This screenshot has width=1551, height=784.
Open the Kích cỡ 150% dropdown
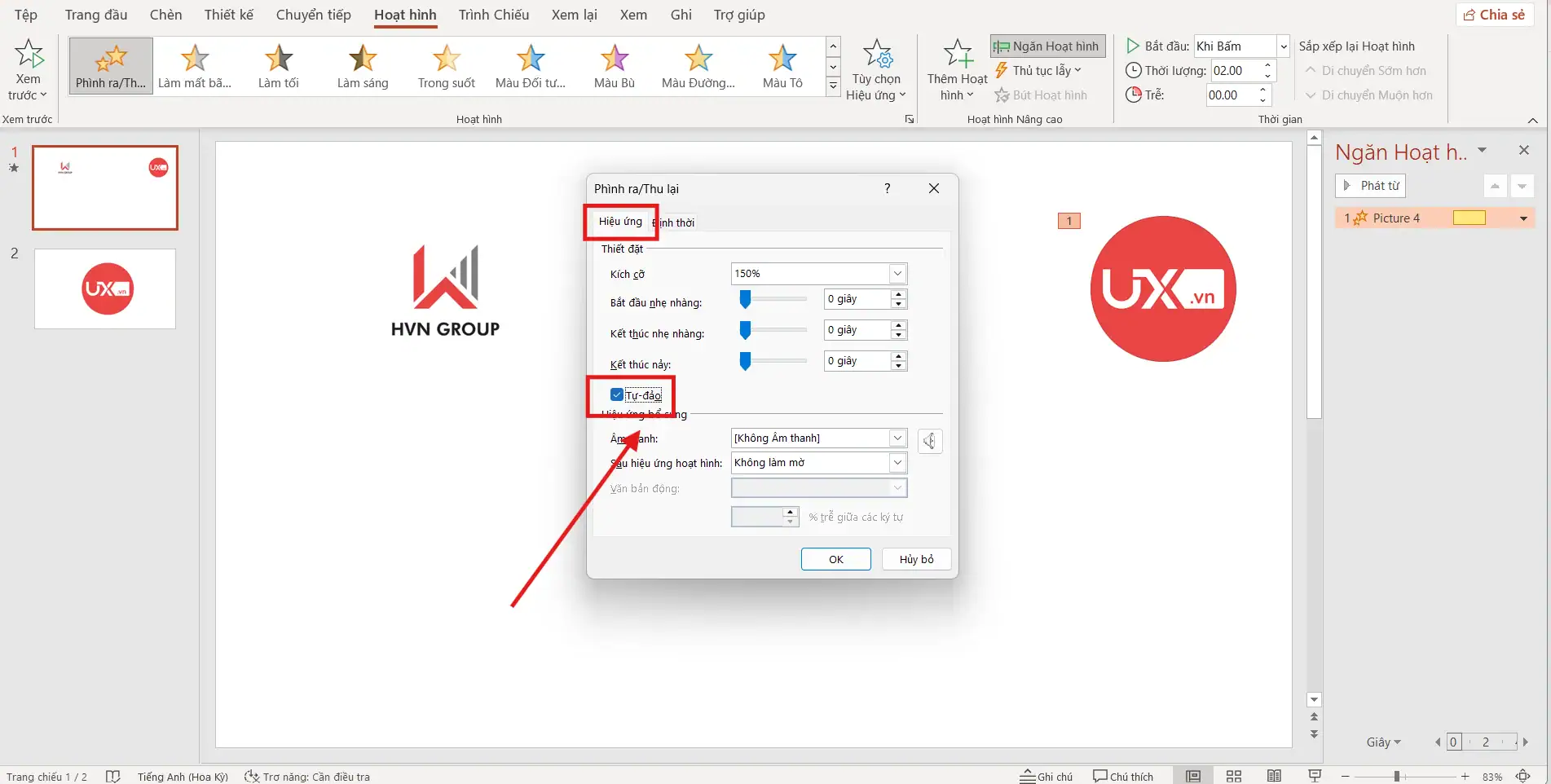point(897,274)
